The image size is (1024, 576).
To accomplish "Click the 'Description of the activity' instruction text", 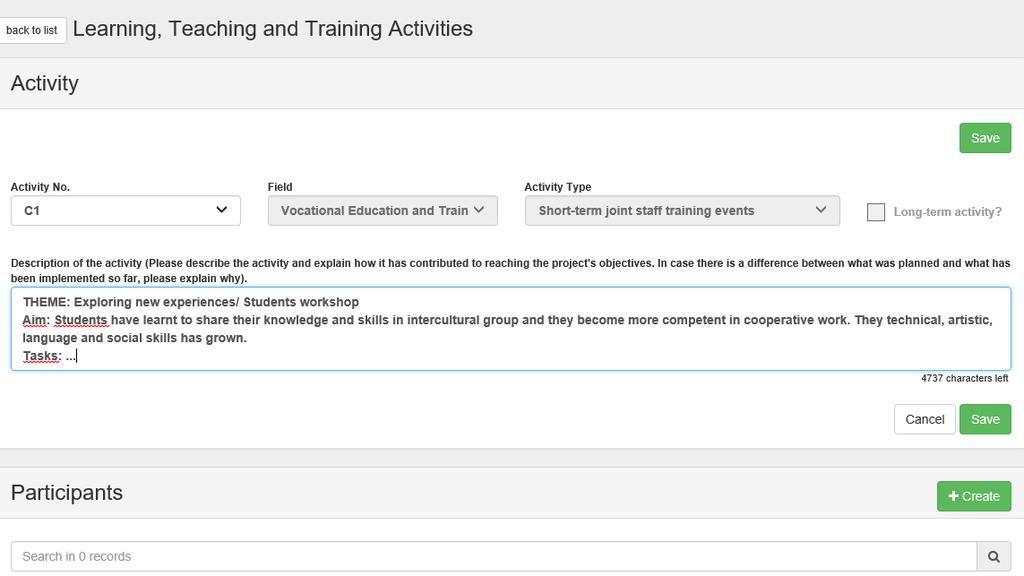I will [511, 270].
